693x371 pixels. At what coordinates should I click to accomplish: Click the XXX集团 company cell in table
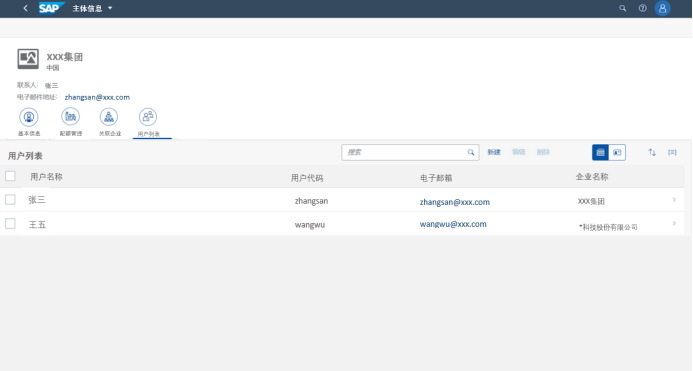(x=591, y=201)
